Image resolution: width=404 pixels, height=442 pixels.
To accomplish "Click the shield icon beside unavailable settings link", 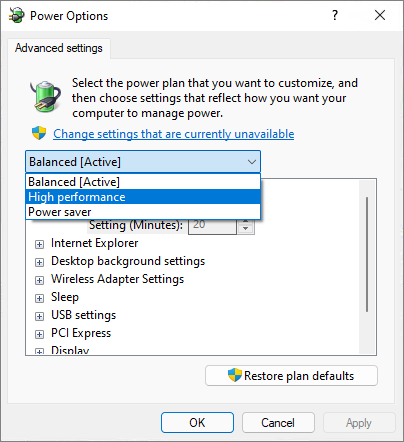I will pyautogui.click(x=39, y=133).
